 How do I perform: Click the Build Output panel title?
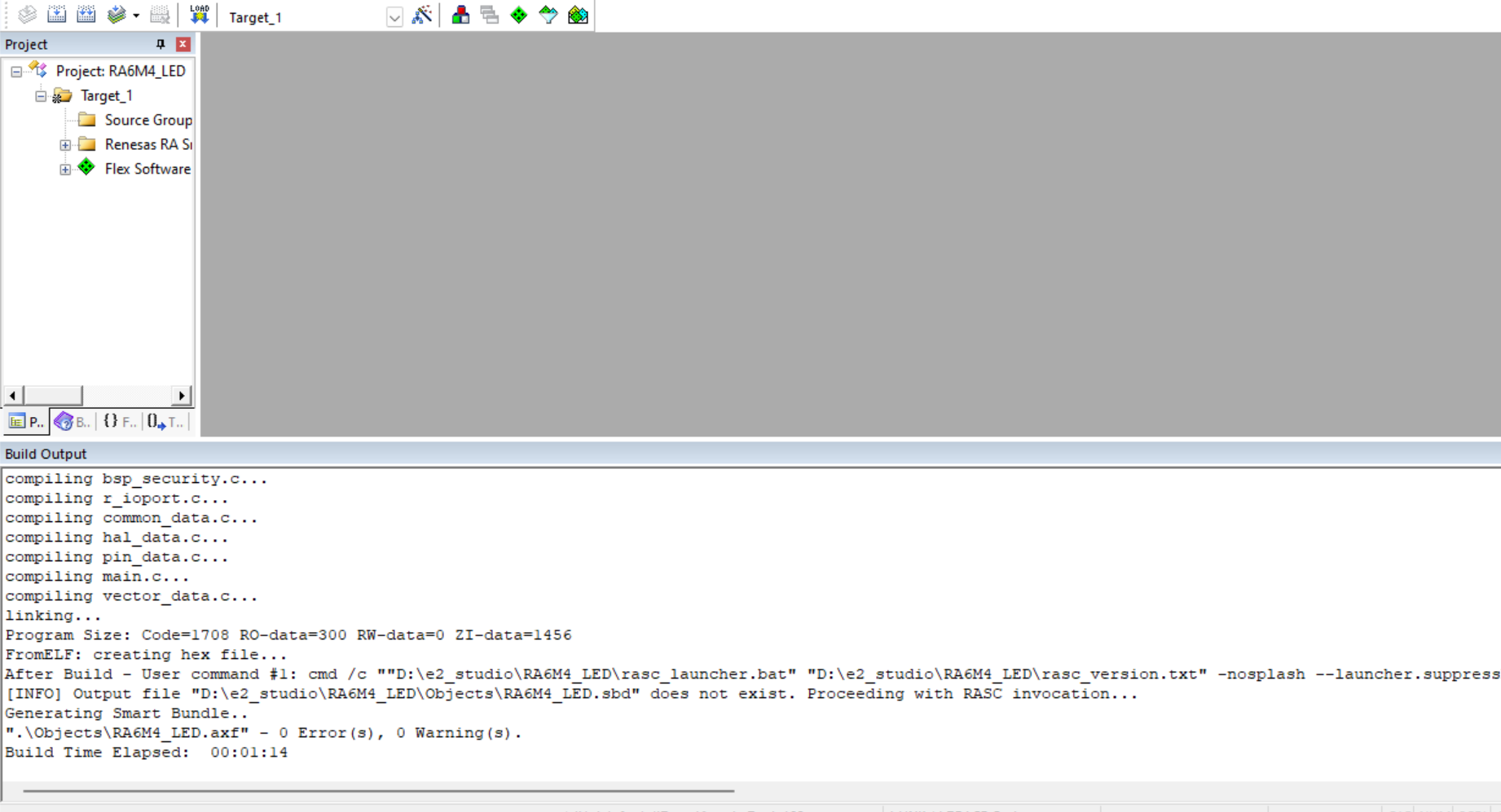pos(46,454)
